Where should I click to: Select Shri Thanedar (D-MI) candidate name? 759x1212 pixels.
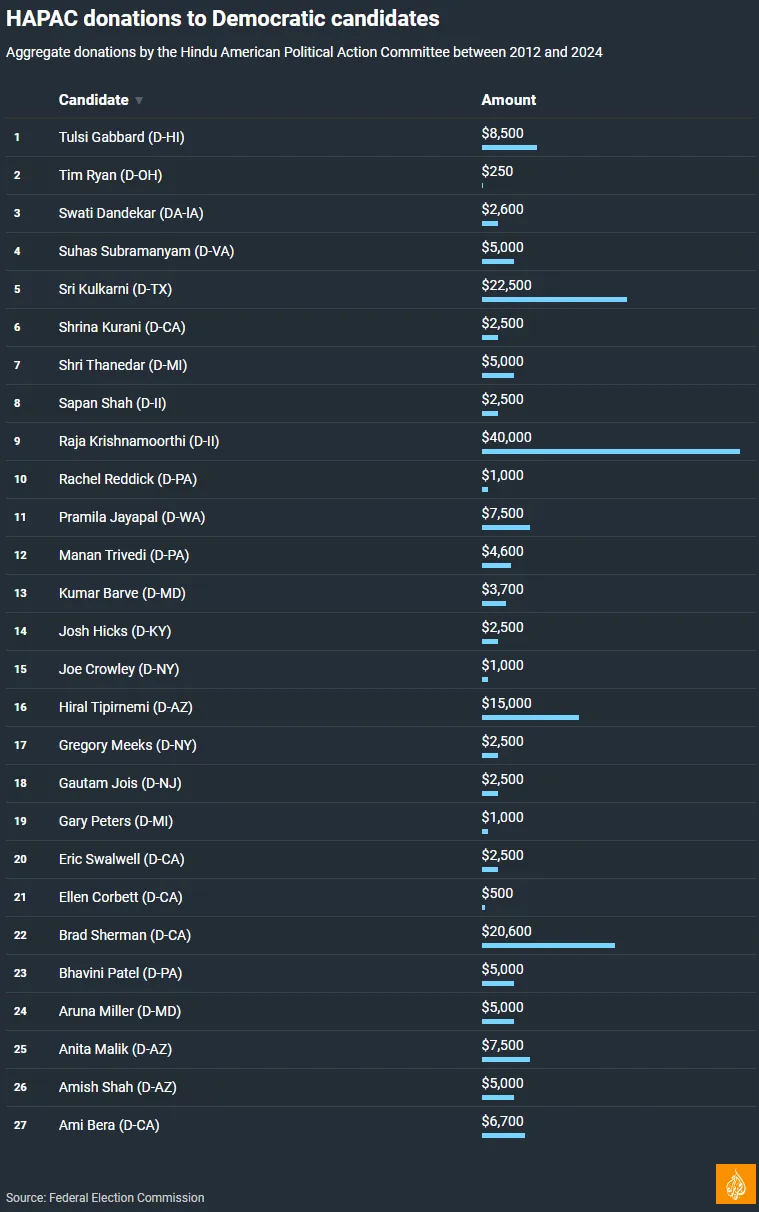tap(123, 365)
